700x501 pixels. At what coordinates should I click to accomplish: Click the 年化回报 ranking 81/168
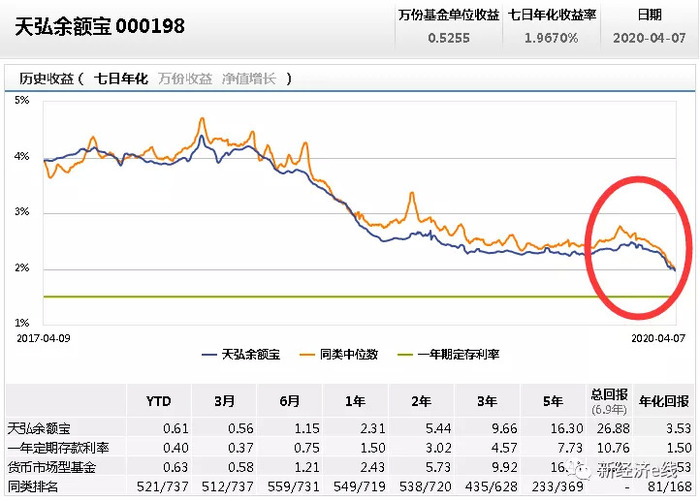point(670,486)
